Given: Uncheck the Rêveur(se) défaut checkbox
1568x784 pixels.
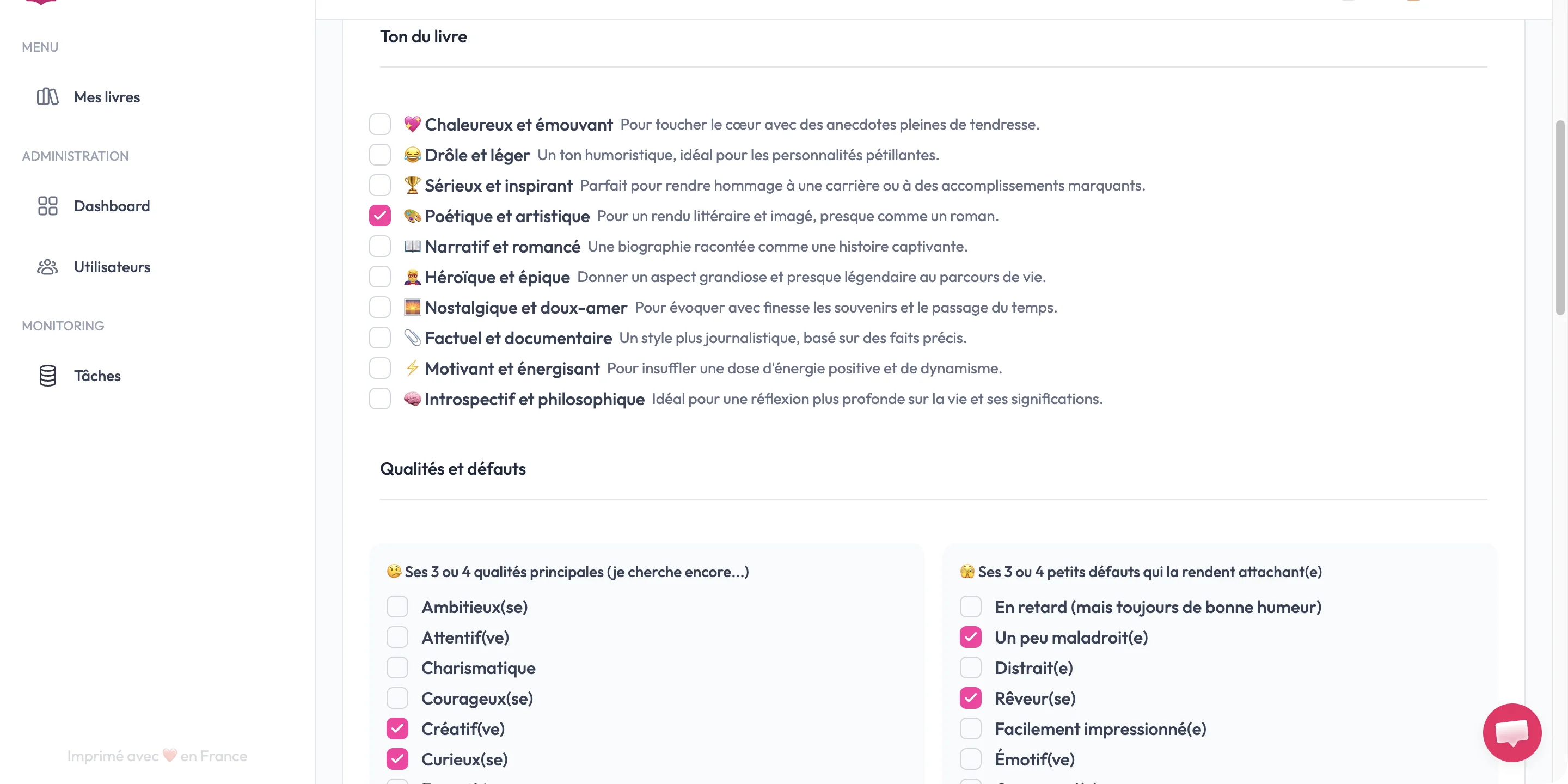Looking at the screenshot, I should click(x=970, y=698).
